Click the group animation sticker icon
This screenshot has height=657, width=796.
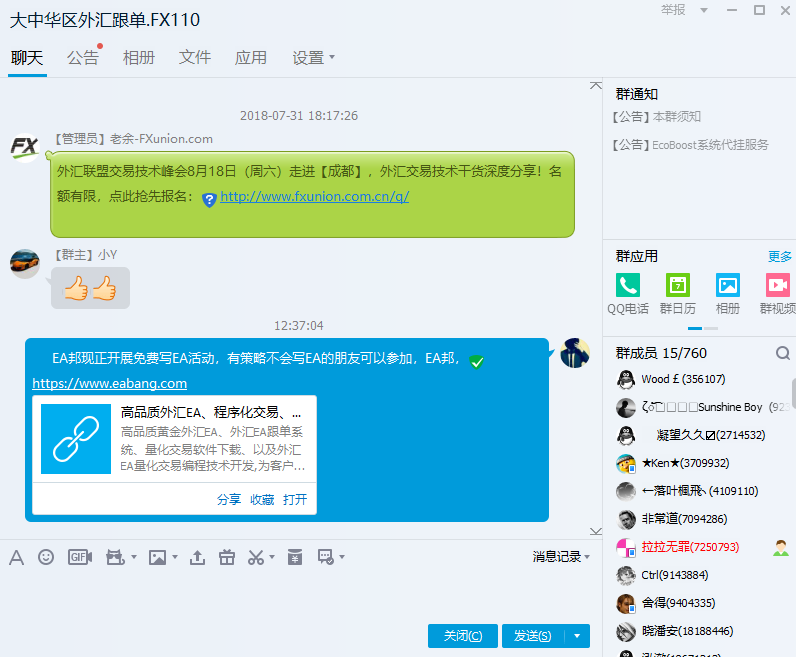(x=115, y=557)
